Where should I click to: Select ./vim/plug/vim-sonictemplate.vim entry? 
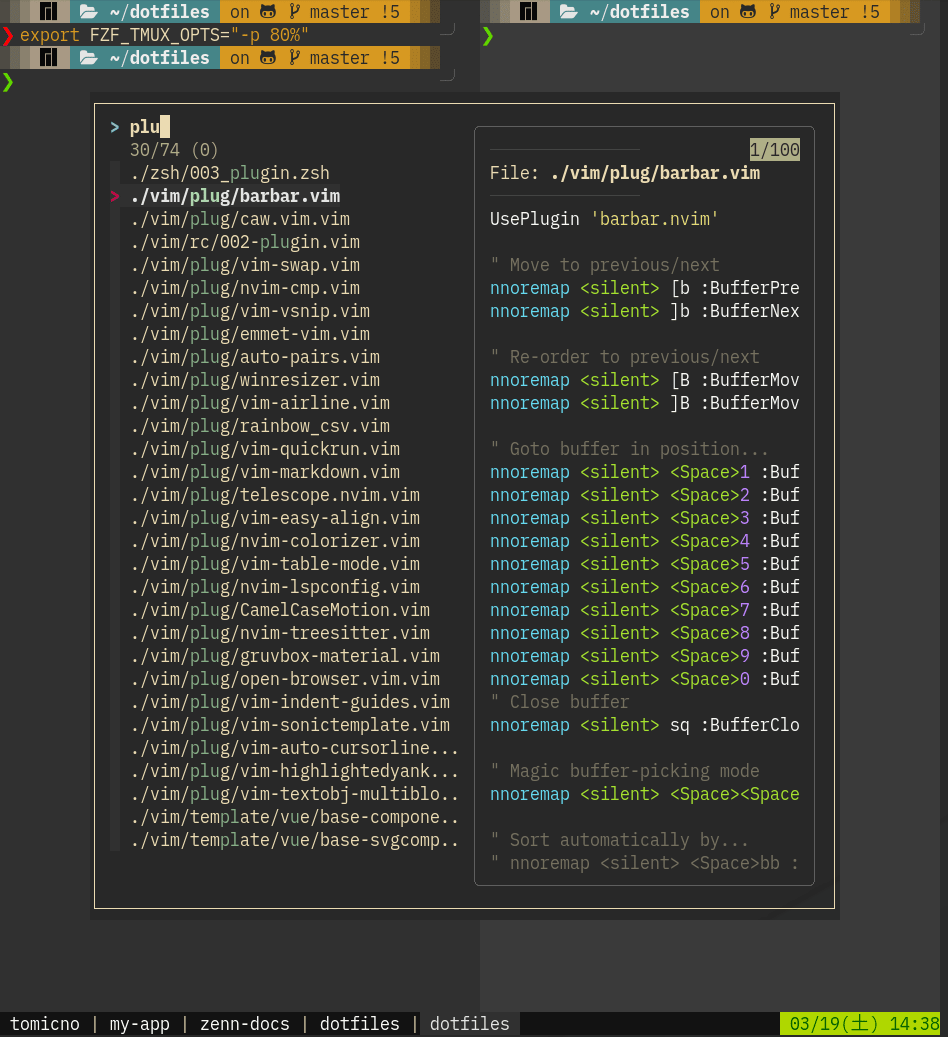click(290, 725)
